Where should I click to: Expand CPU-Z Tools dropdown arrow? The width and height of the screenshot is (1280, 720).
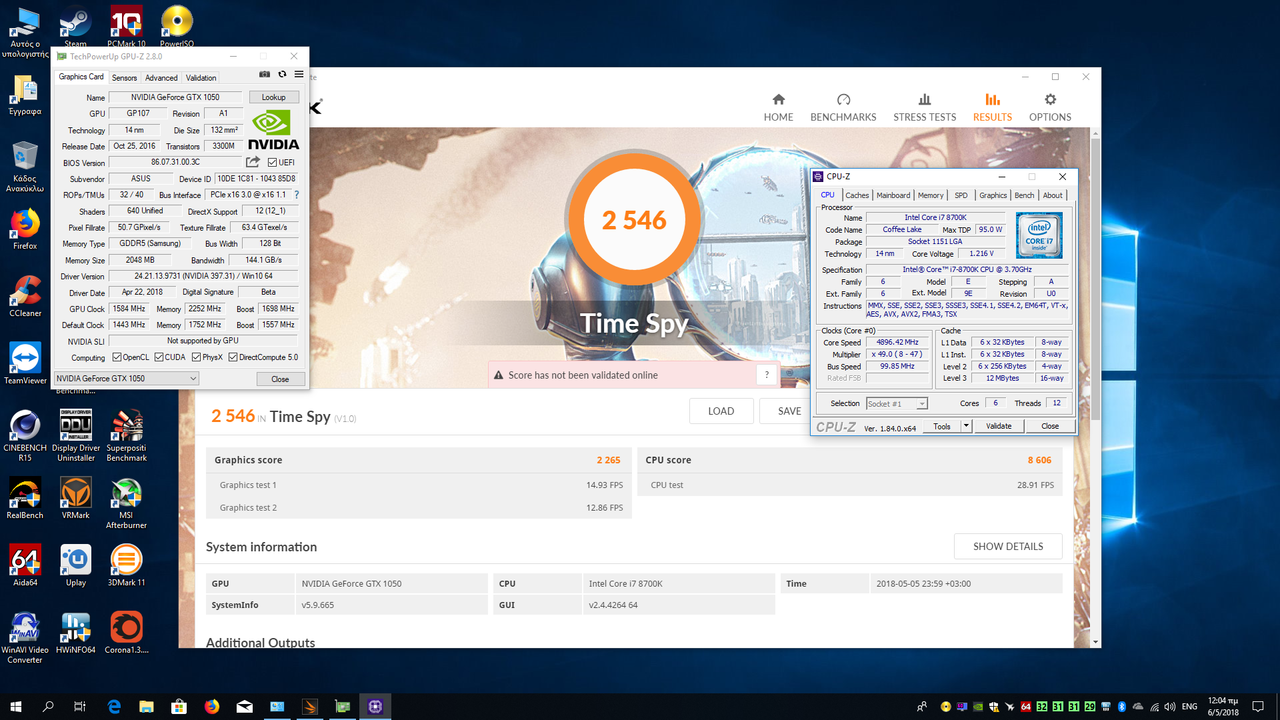pos(966,426)
